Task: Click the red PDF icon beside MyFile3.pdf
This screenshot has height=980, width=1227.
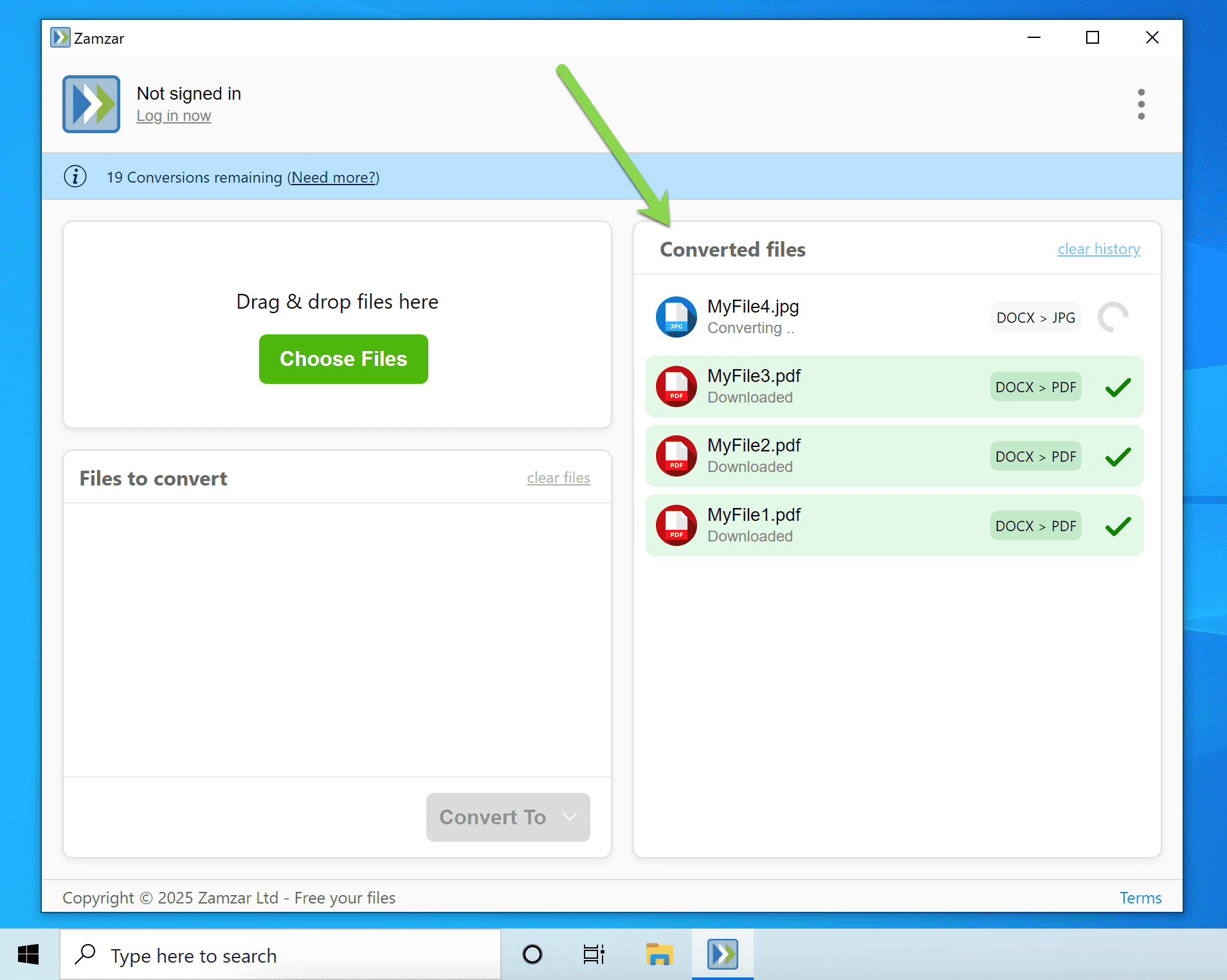Action: pyautogui.click(x=676, y=386)
